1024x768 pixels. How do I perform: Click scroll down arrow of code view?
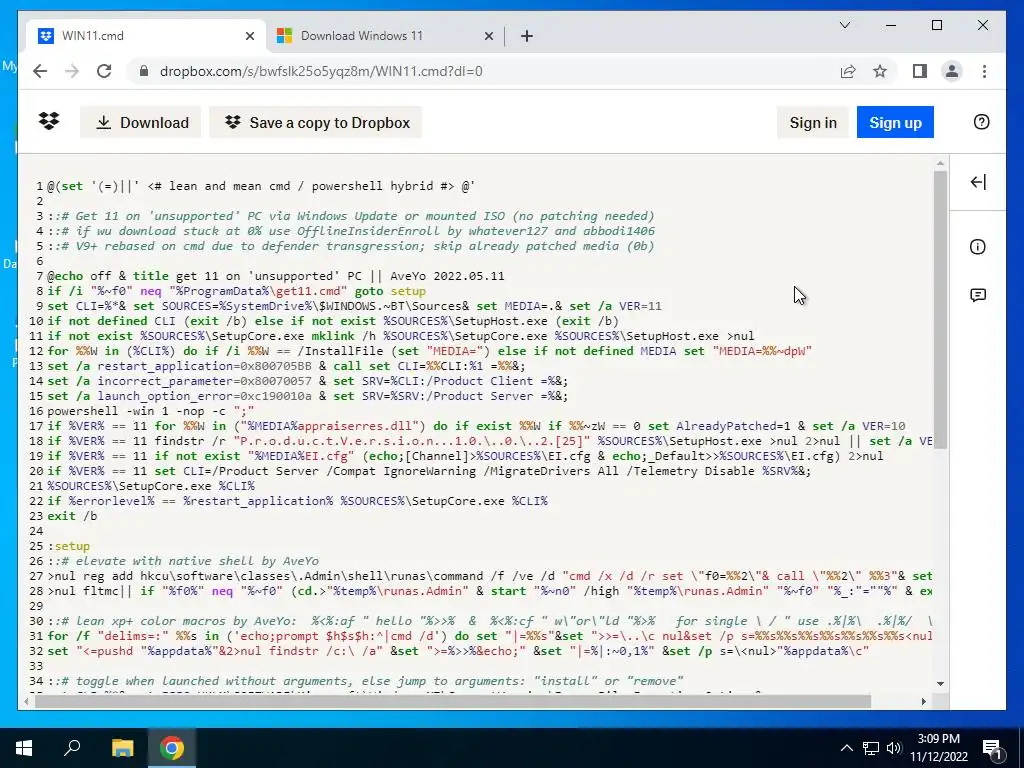tap(940, 683)
